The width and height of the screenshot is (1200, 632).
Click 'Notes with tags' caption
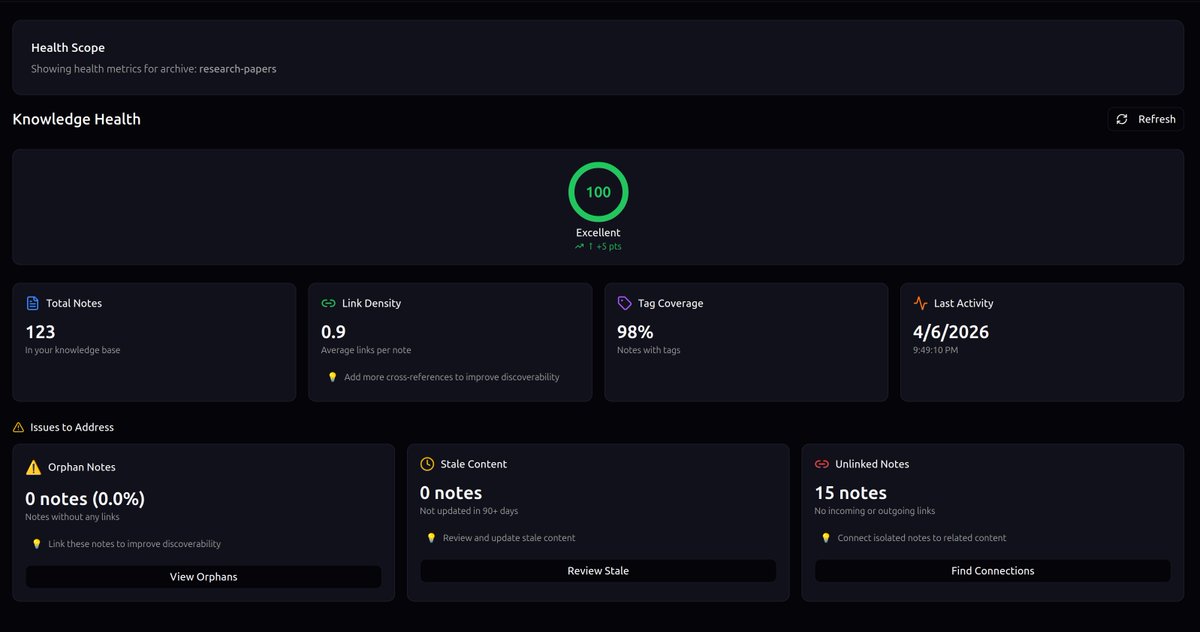coord(649,350)
